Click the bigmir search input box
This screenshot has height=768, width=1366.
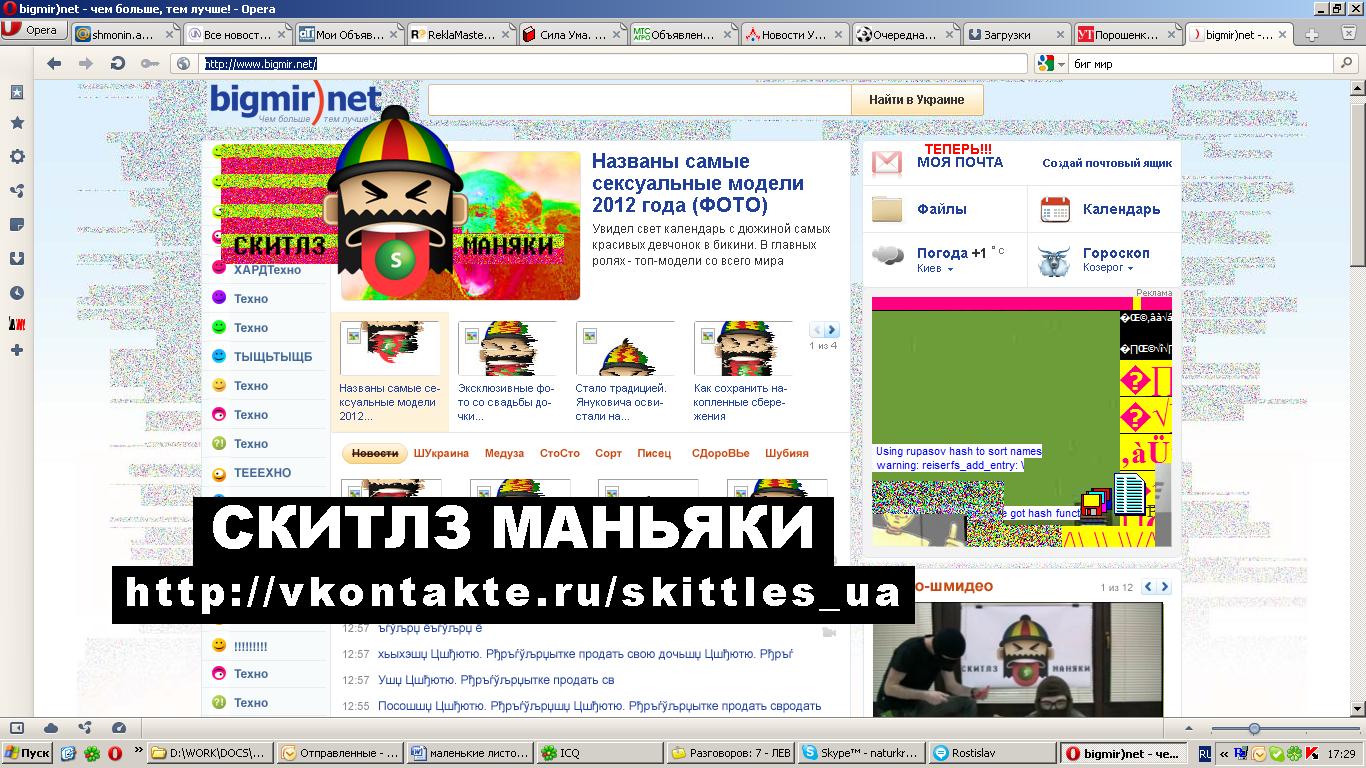pyautogui.click(x=640, y=100)
